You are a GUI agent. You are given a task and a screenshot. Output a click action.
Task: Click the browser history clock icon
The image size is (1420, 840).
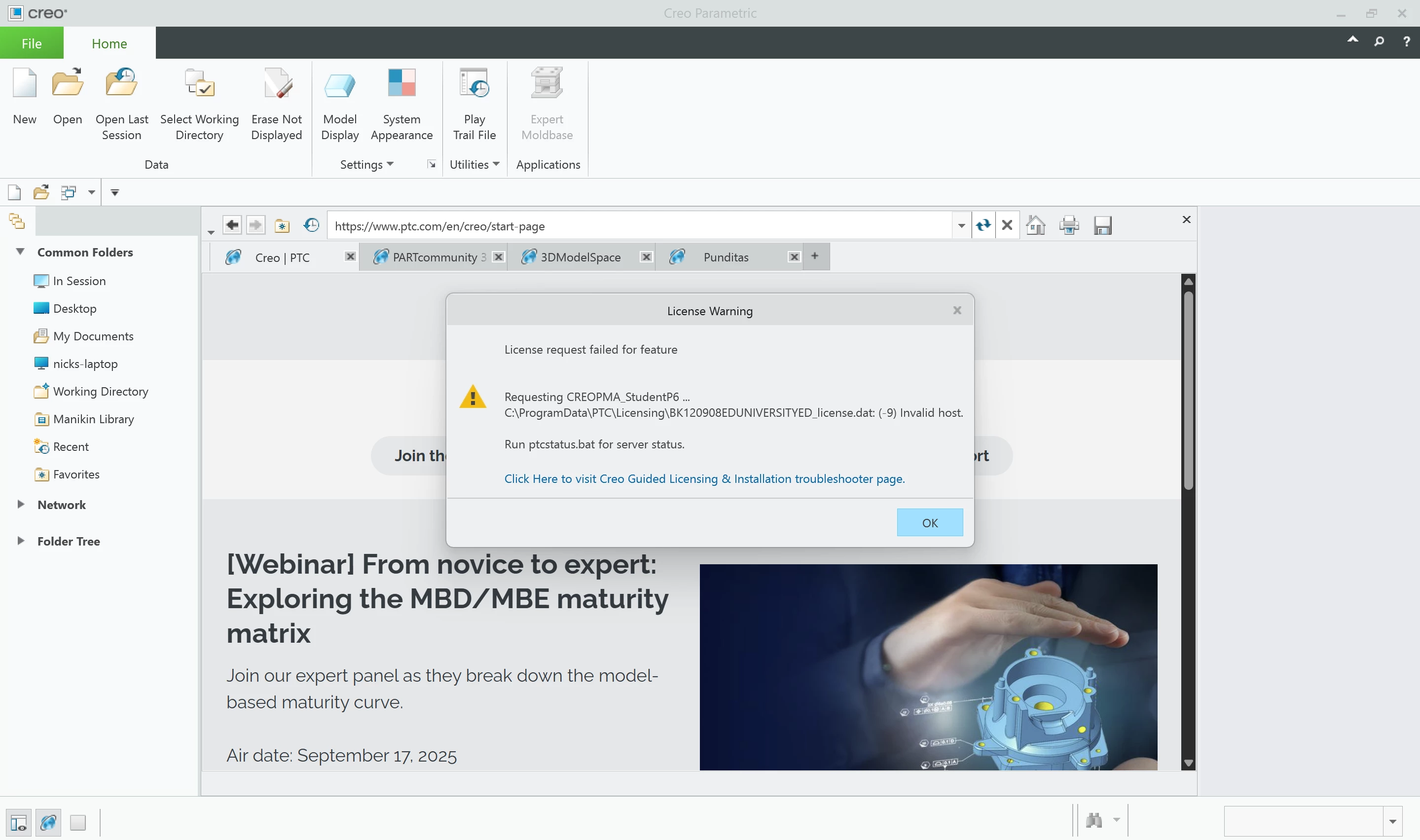pos(311,225)
